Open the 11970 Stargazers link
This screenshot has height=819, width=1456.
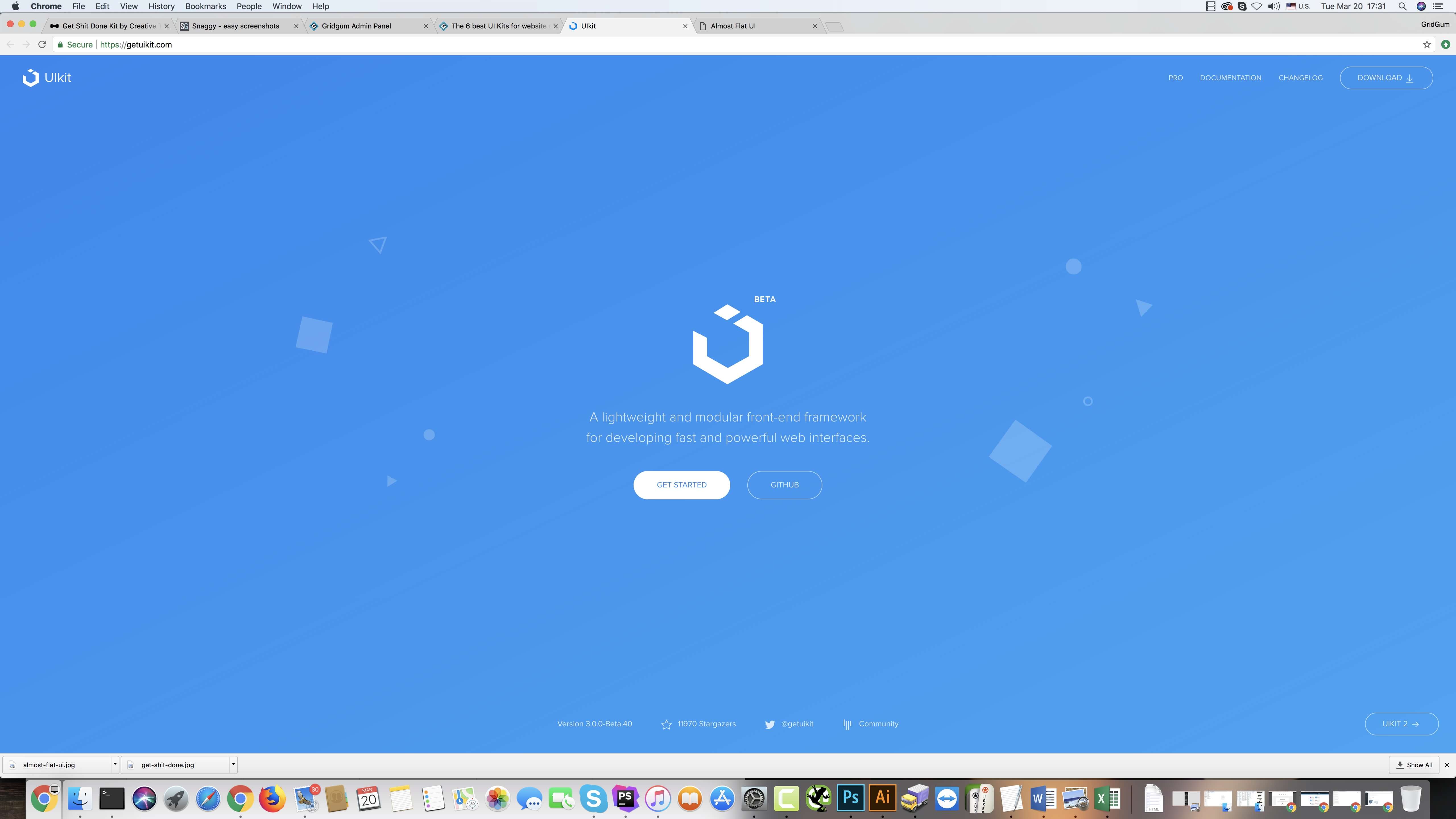(699, 723)
